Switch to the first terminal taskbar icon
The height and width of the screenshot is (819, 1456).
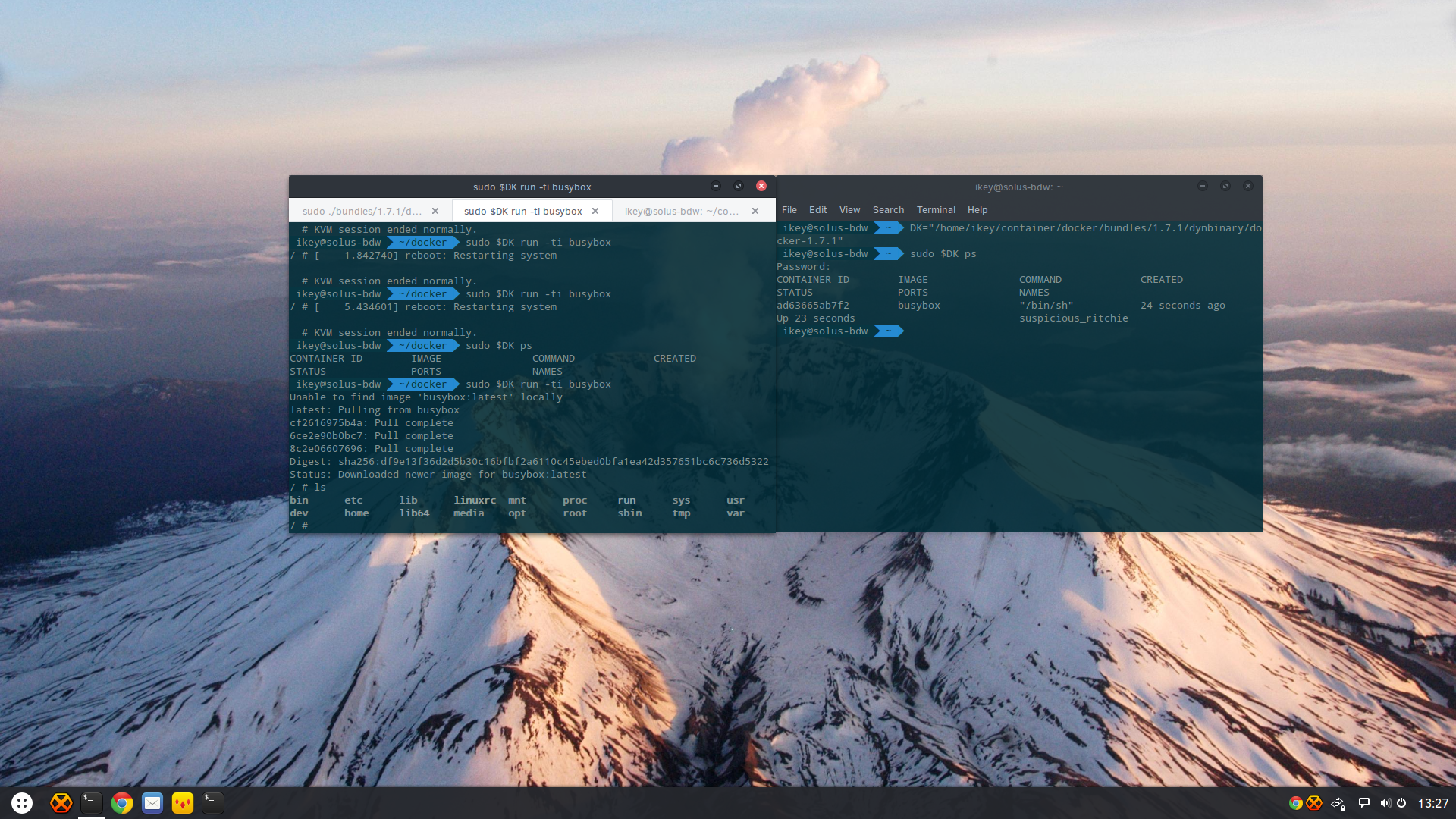pyautogui.click(x=92, y=803)
